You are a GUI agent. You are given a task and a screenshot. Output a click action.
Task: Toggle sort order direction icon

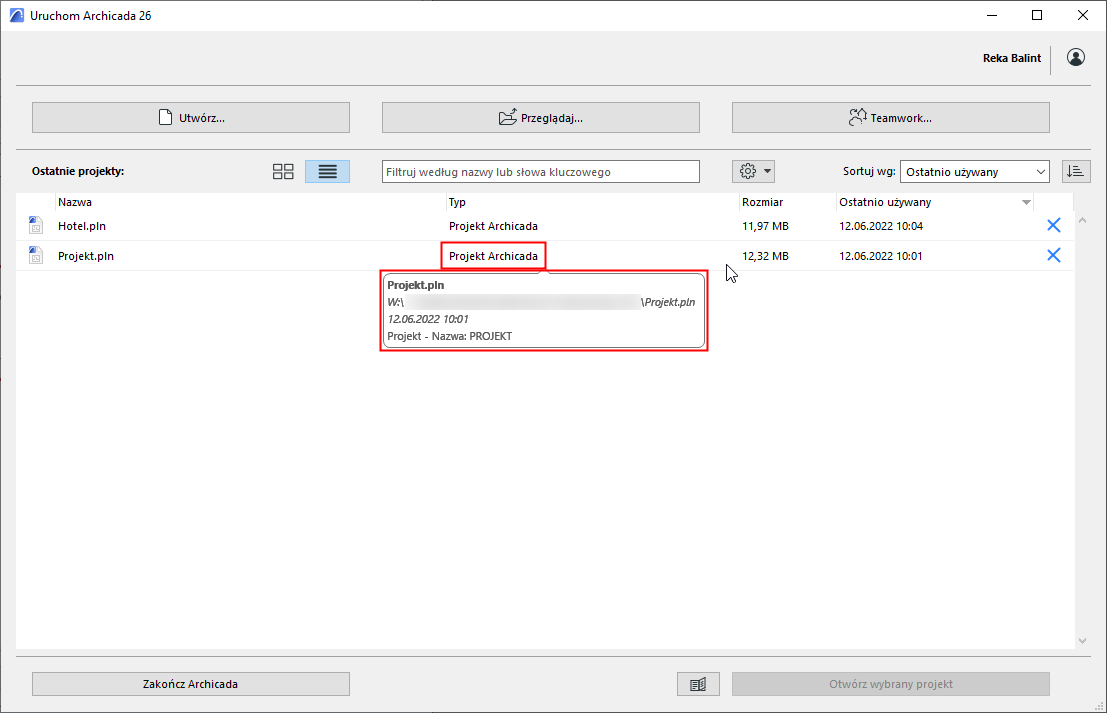[x=1076, y=171]
